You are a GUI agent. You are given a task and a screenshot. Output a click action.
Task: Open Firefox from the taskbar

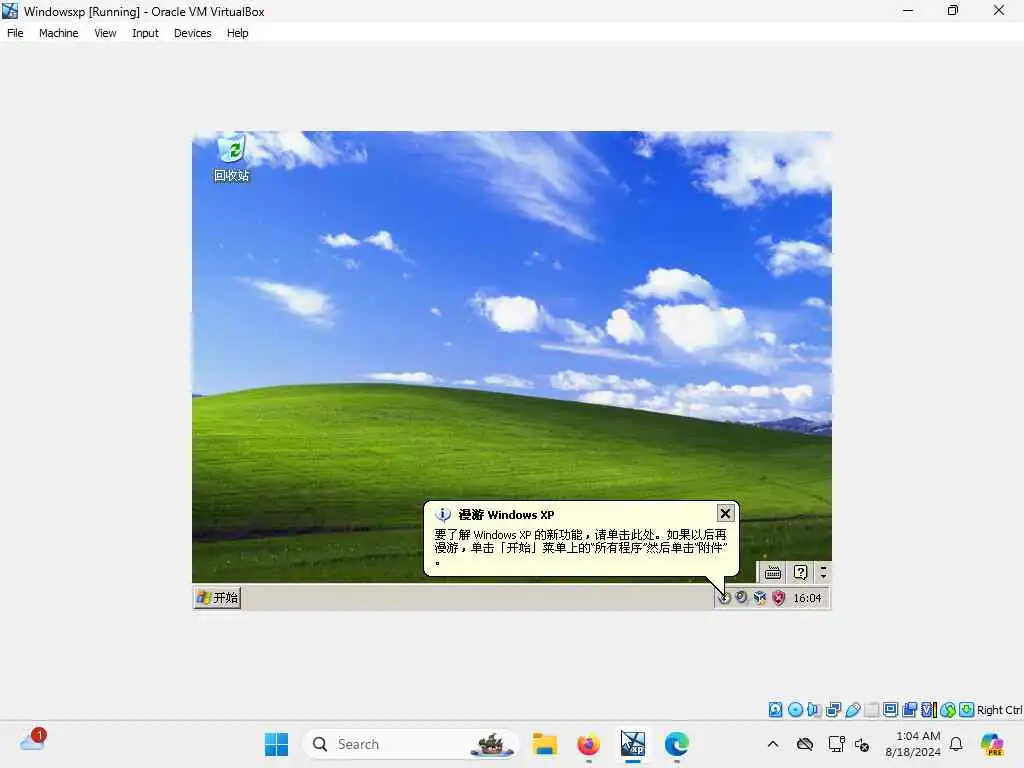(588, 744)
